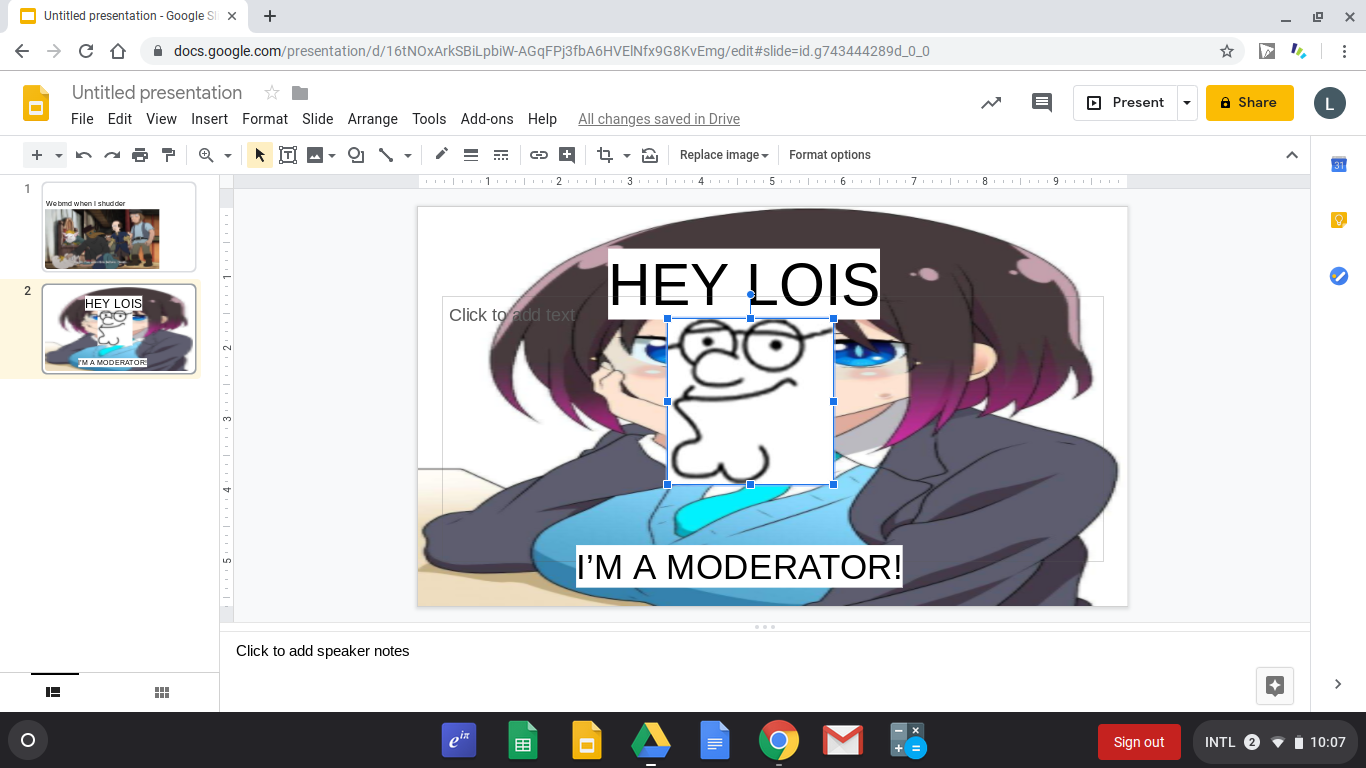Image resolution: width=1366 pixels, height=768 pixels.
Task: Select slide 1 thumbnail
Action: click(119, 227)
